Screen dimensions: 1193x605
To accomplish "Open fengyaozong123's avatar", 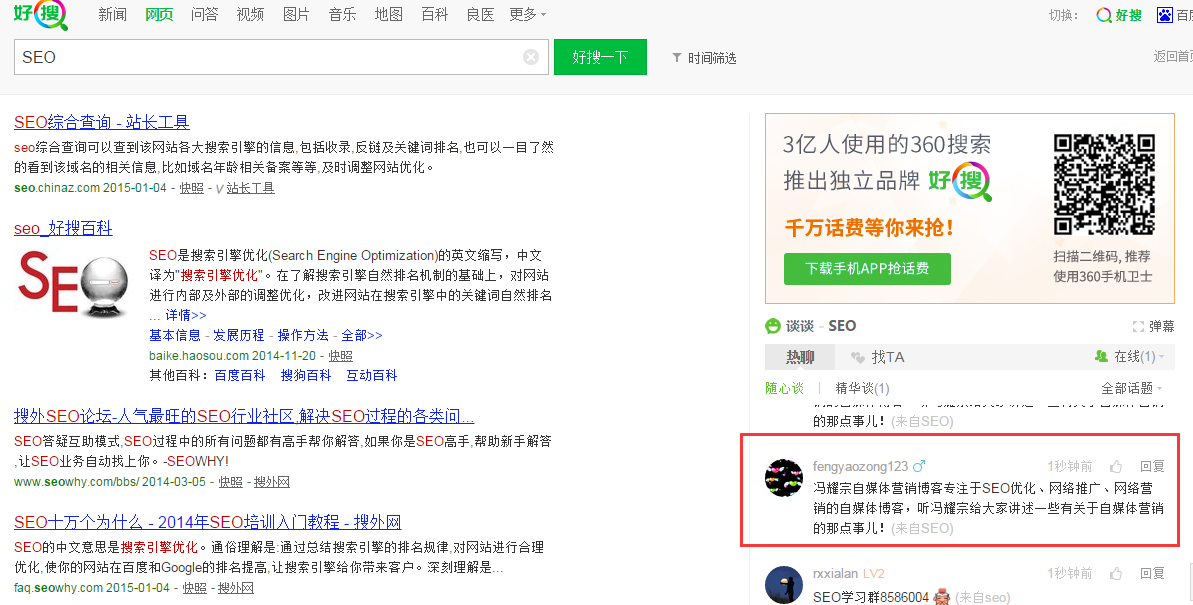I will point(784,478).
